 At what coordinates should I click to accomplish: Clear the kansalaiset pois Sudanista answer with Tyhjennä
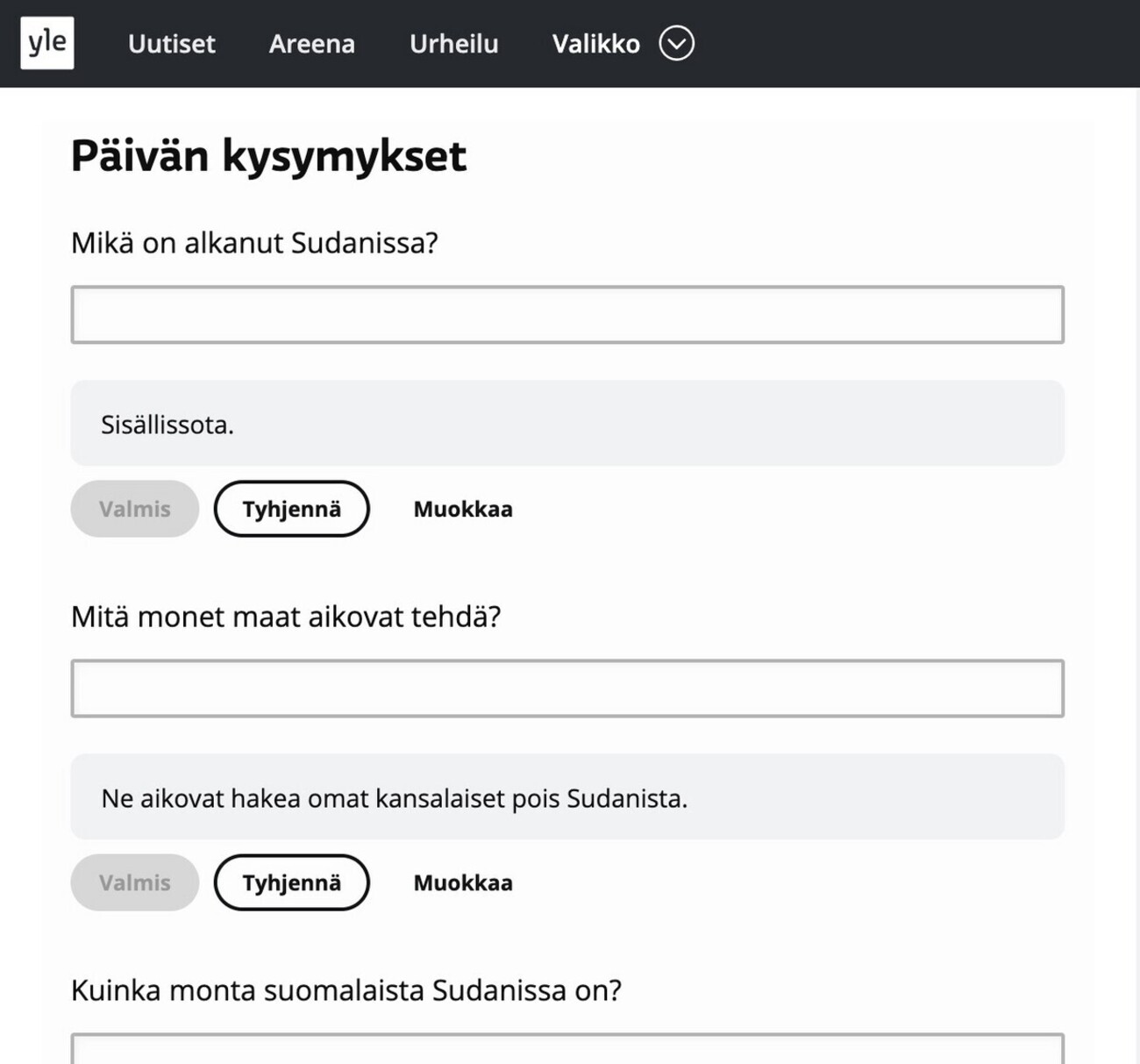click(x=292, y=882)
